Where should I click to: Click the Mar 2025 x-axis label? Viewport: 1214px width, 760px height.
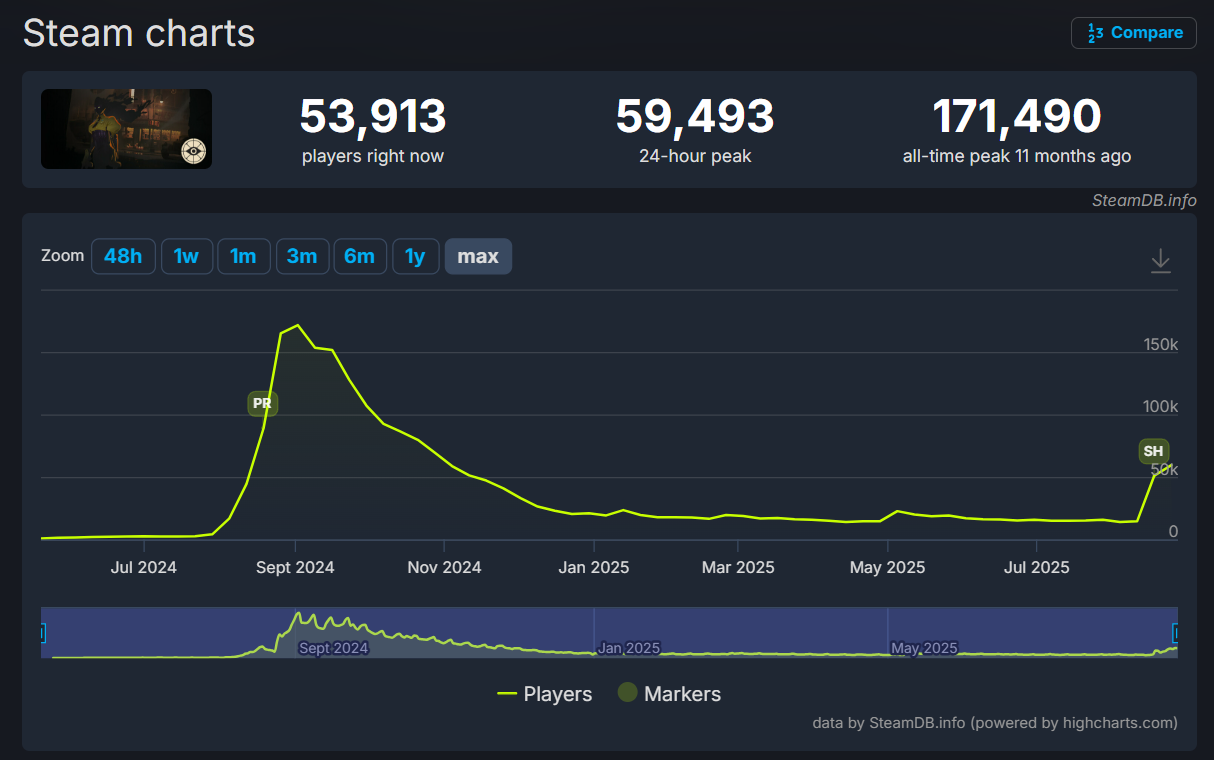click(738, 567)
